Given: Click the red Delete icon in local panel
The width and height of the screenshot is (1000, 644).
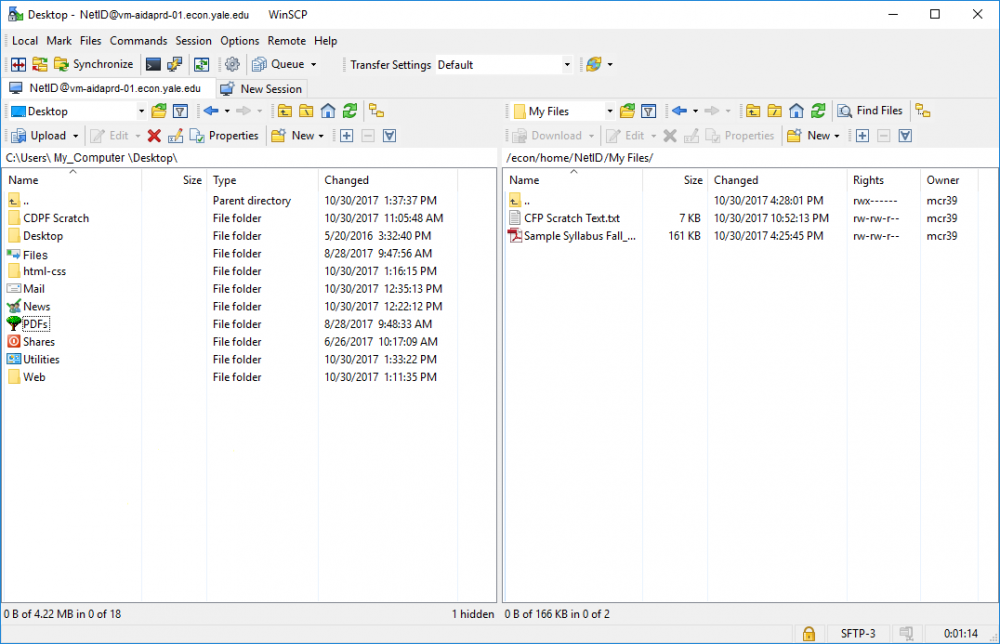Looking at the screenshot, I should click(x=154, y=136).
